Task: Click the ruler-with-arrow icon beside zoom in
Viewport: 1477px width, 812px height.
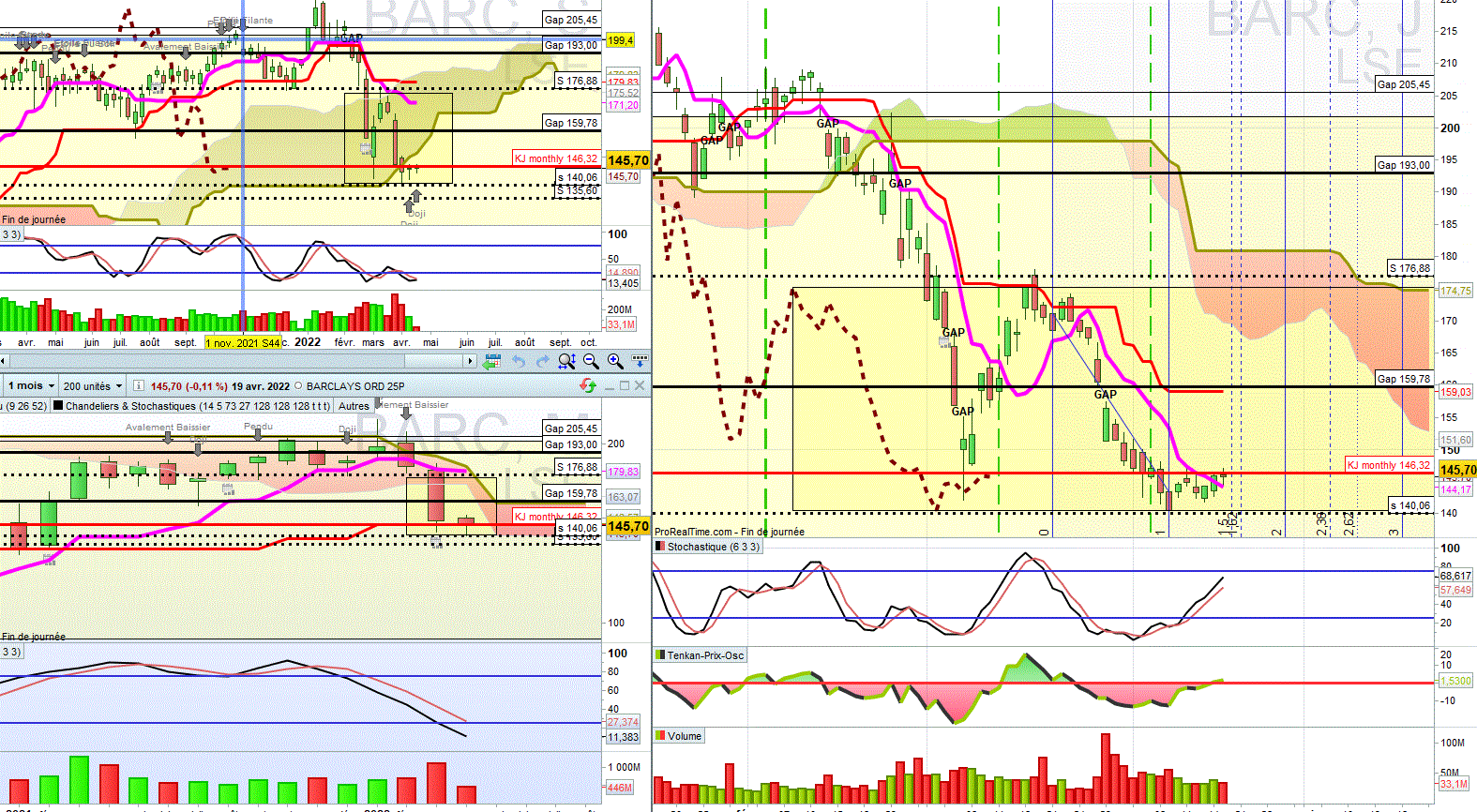Action: pyautogui.click(x=641, y=359)
